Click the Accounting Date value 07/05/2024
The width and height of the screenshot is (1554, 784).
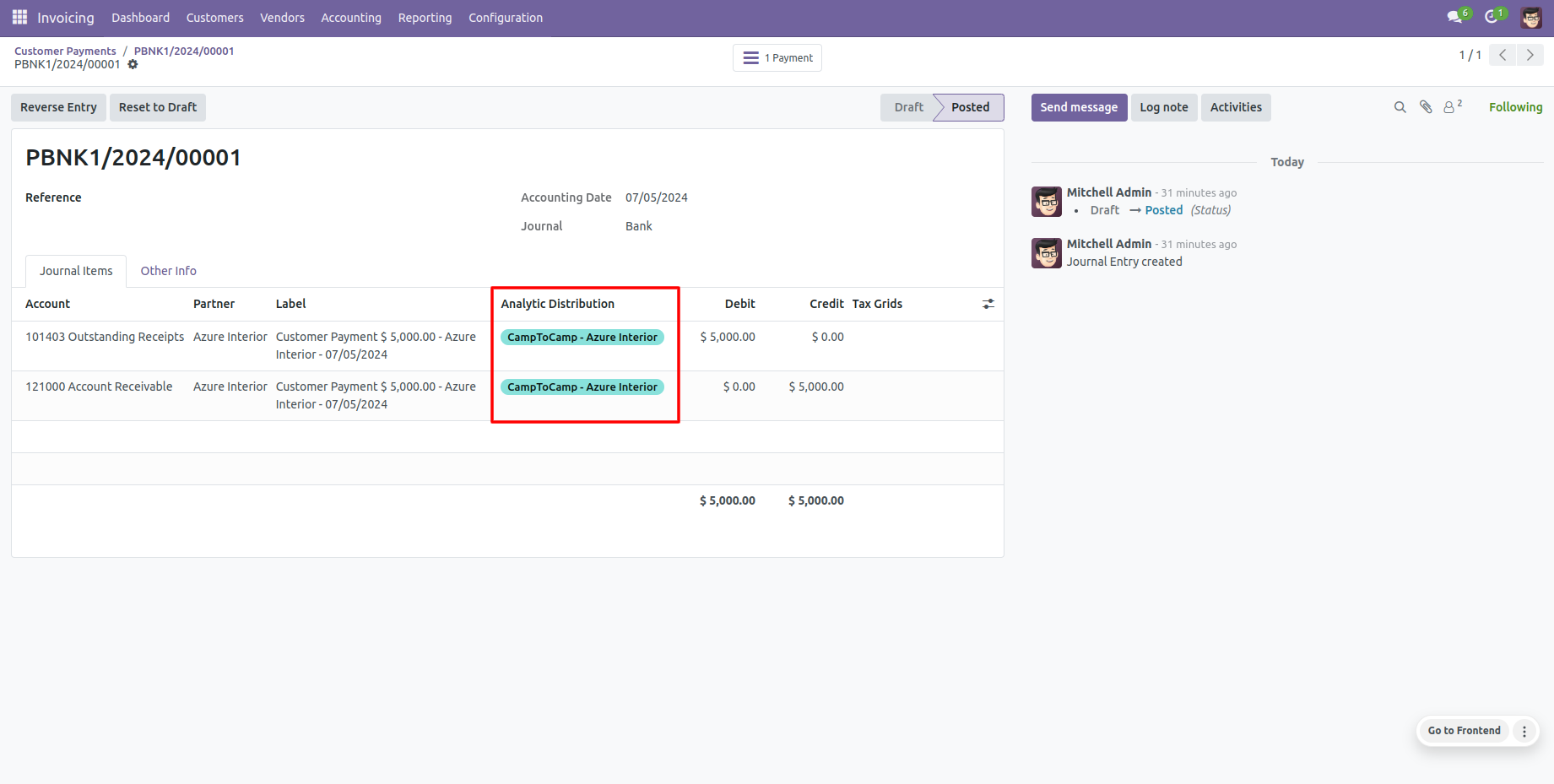coord(656,197)
